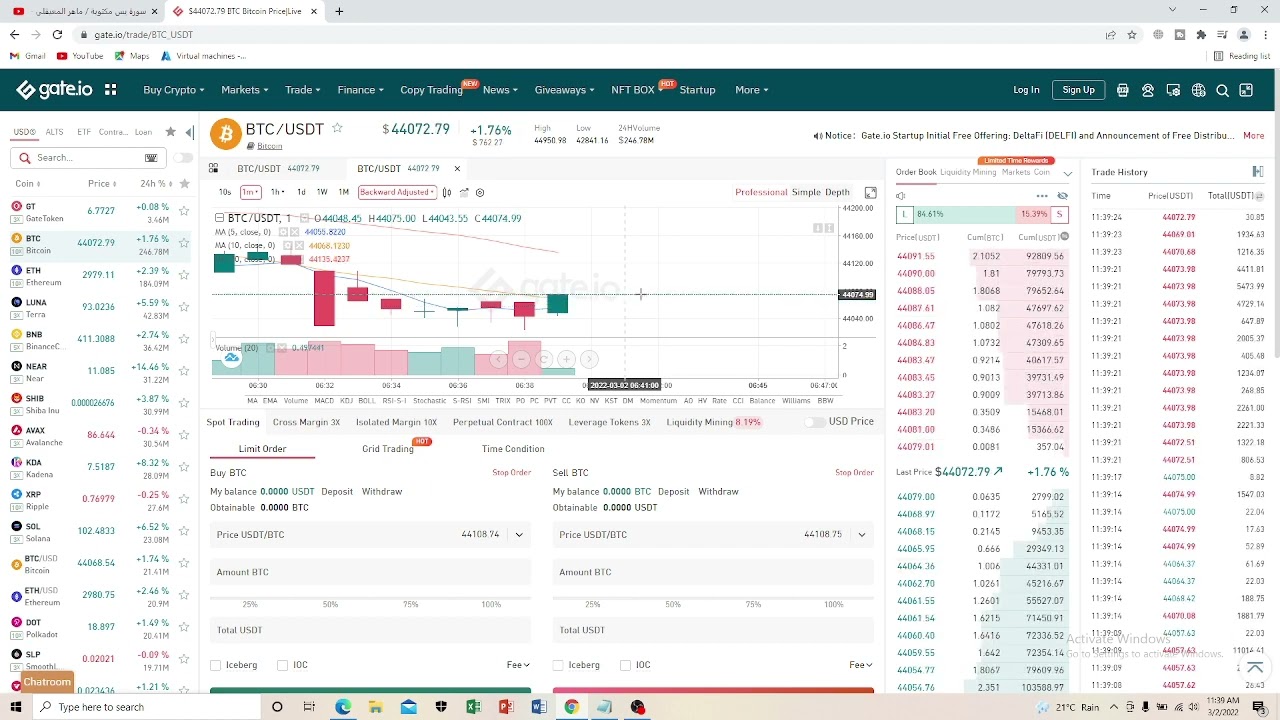Check the Buy-side IOC checkbox
This screenshot has width=1280, height=720.
click(283, 665)
